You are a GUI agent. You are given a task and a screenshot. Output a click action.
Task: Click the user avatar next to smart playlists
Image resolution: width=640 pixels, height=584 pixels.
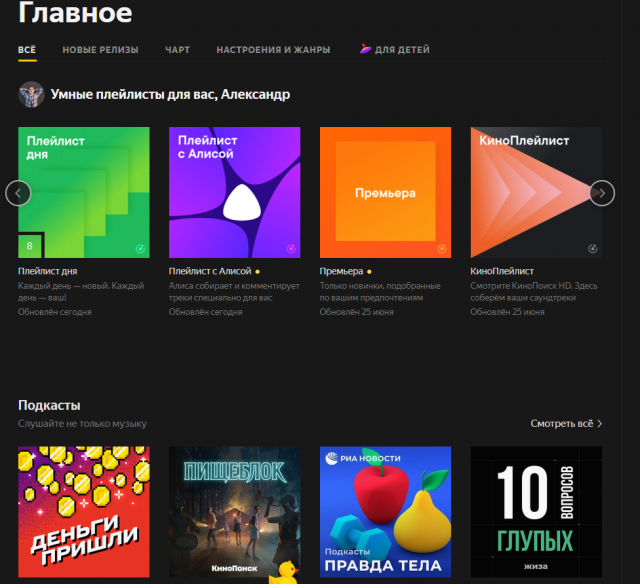click(31, 95)
